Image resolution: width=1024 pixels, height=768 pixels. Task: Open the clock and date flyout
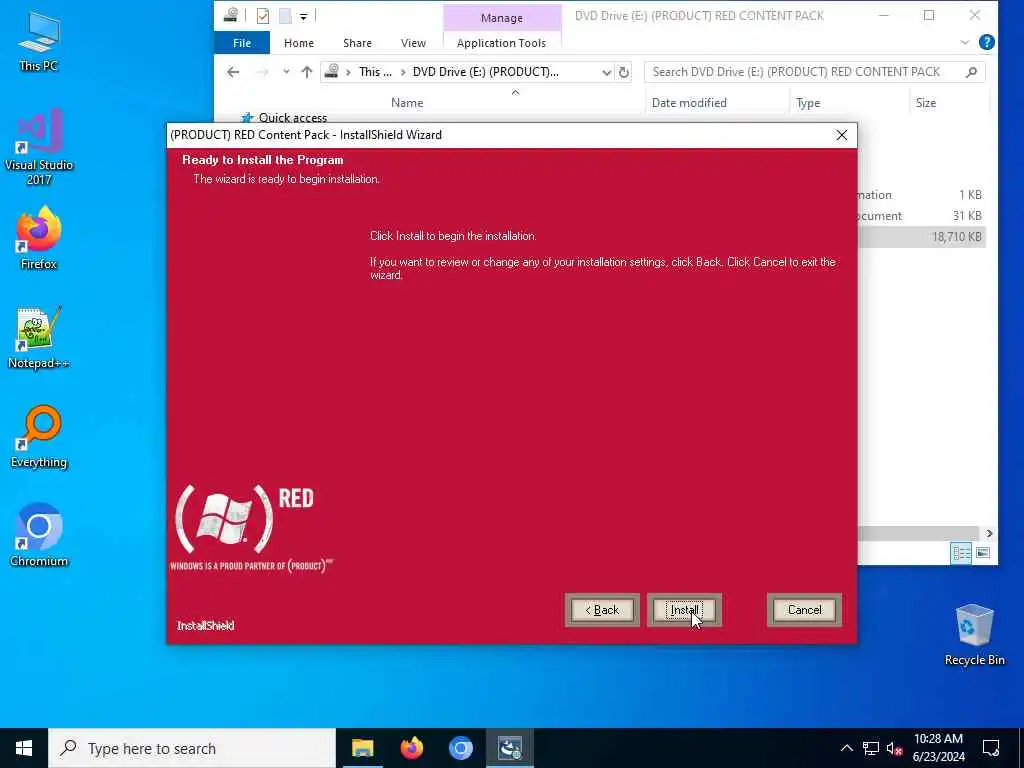coord(938,748)
